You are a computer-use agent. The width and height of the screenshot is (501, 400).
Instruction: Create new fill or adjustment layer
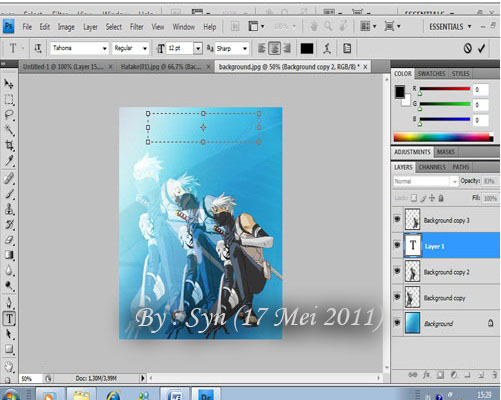pos(454,375)
